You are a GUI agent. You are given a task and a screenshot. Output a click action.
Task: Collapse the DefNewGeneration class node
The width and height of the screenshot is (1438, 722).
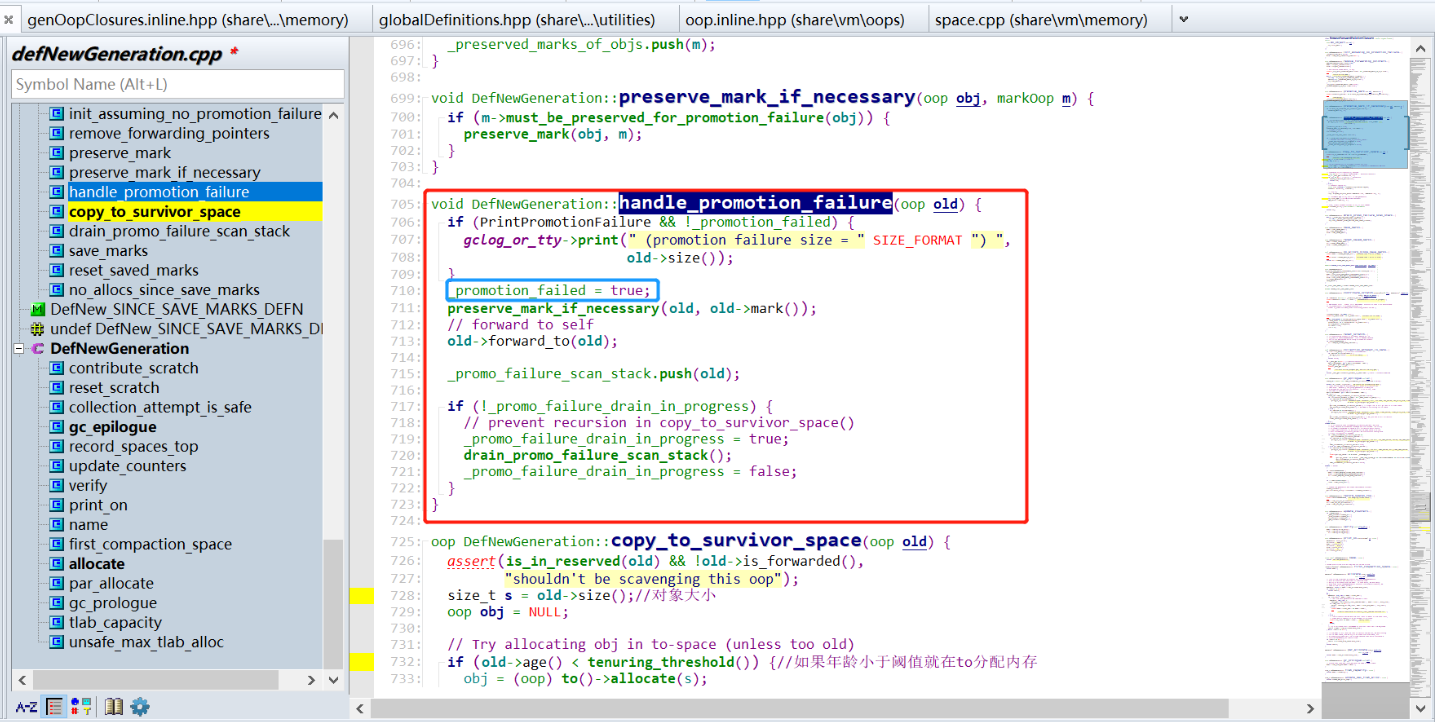click(x=19, y=349)
